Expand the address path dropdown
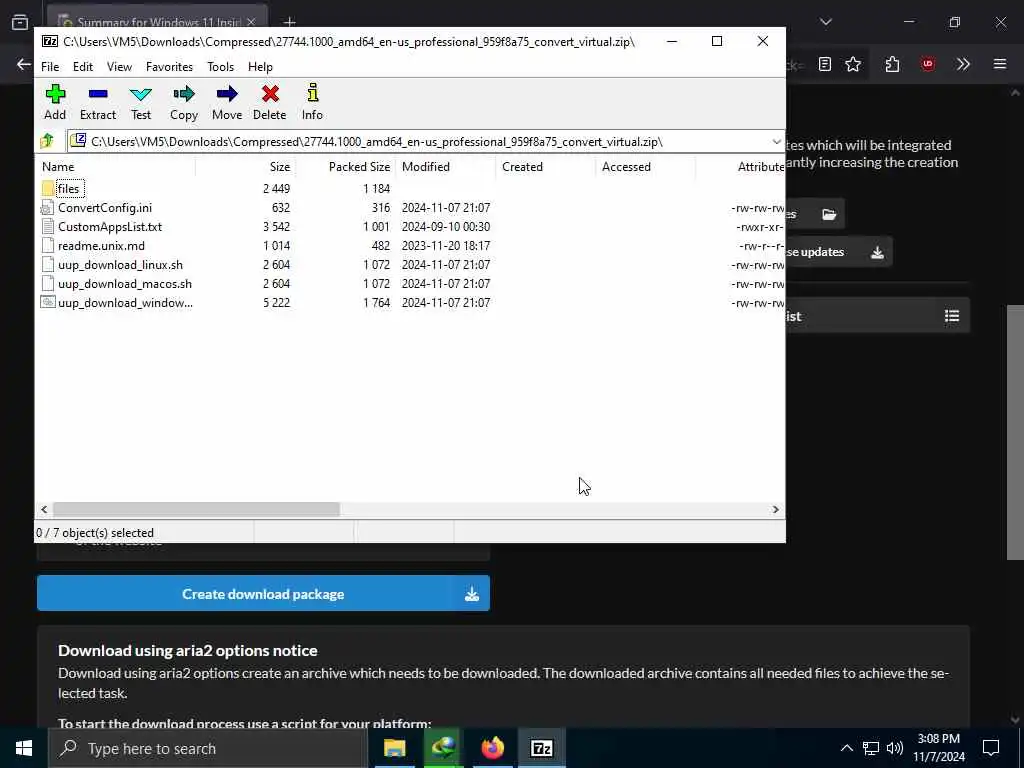1024x768 pixels. pos(776,142)
